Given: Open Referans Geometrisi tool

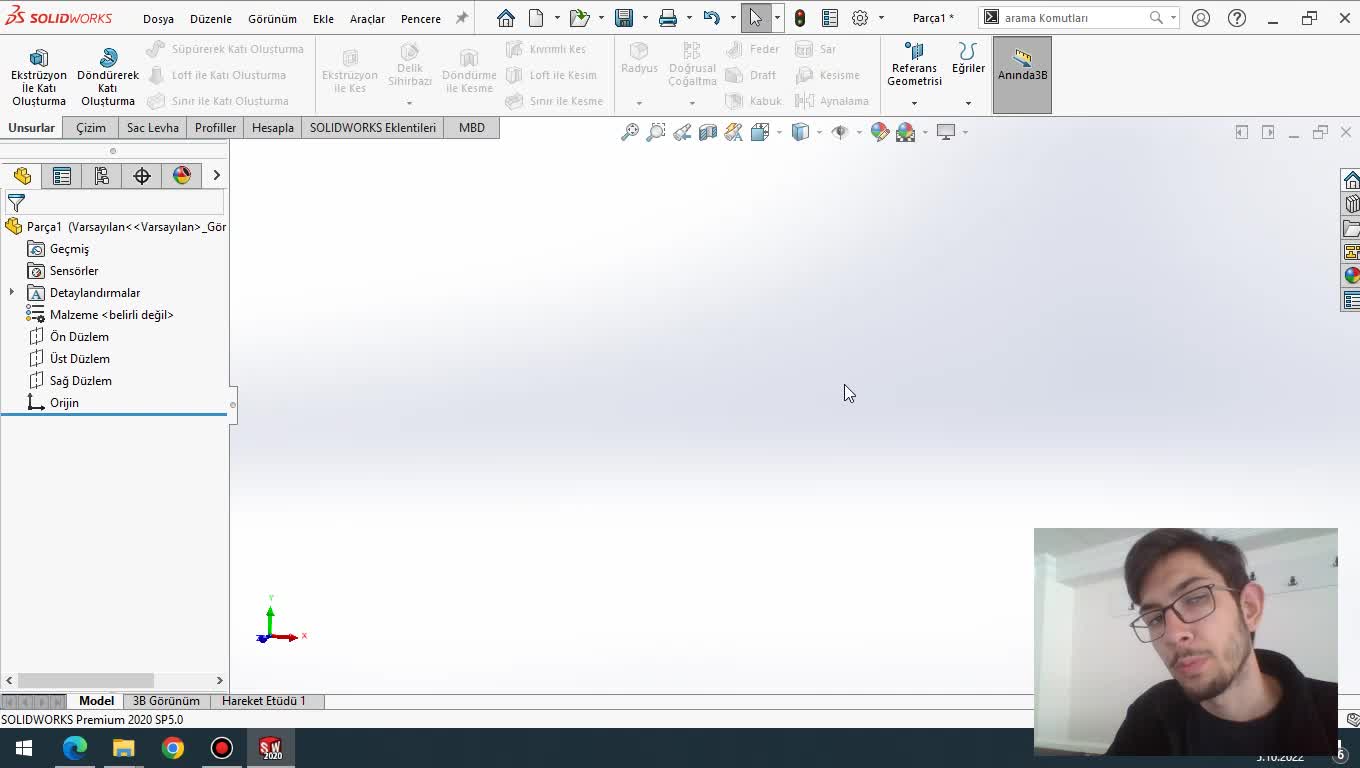Looking at the screenshot, I should click(x=914, y=64).
